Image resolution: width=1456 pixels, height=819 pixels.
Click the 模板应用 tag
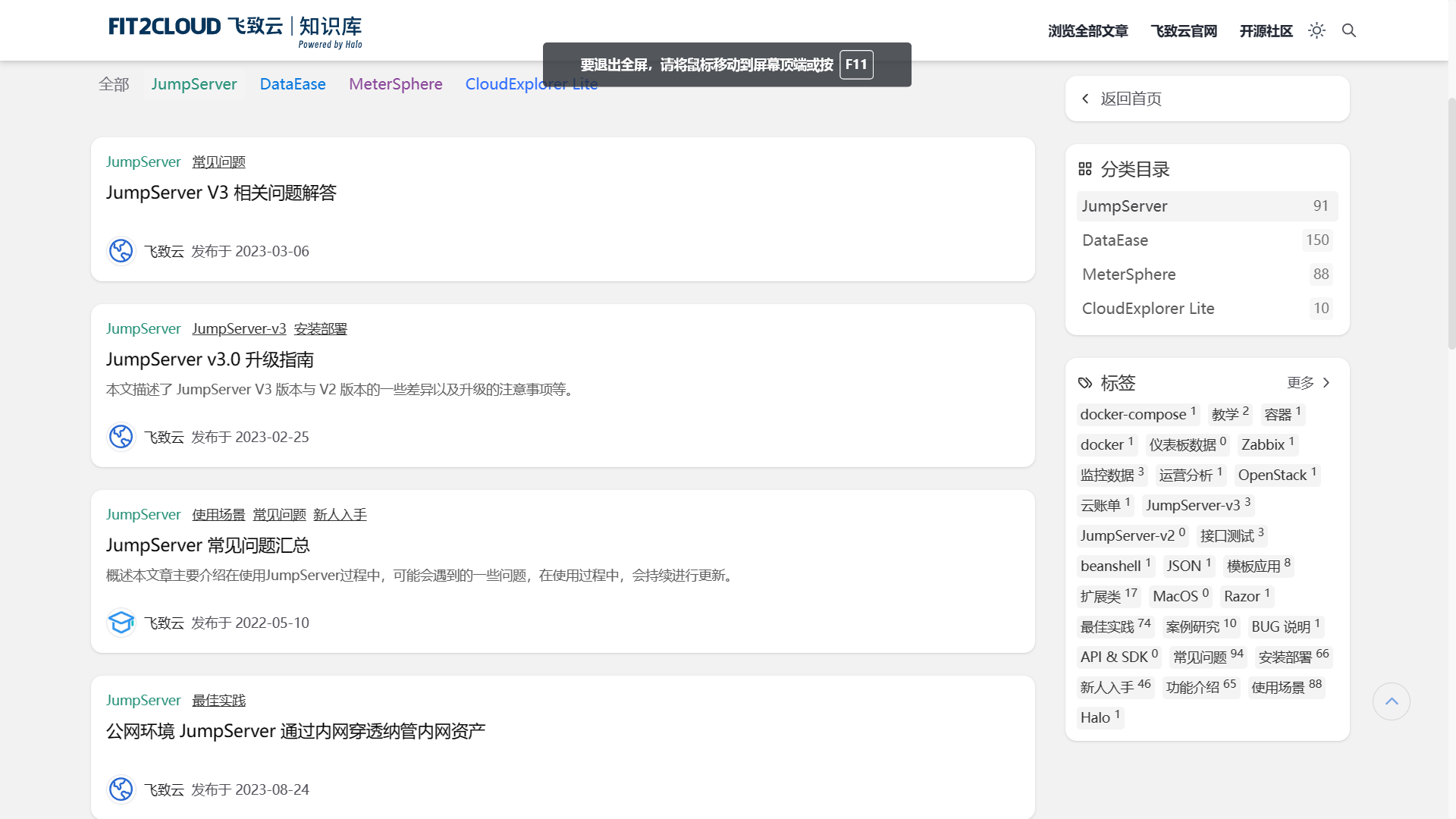click(1259, 566)
